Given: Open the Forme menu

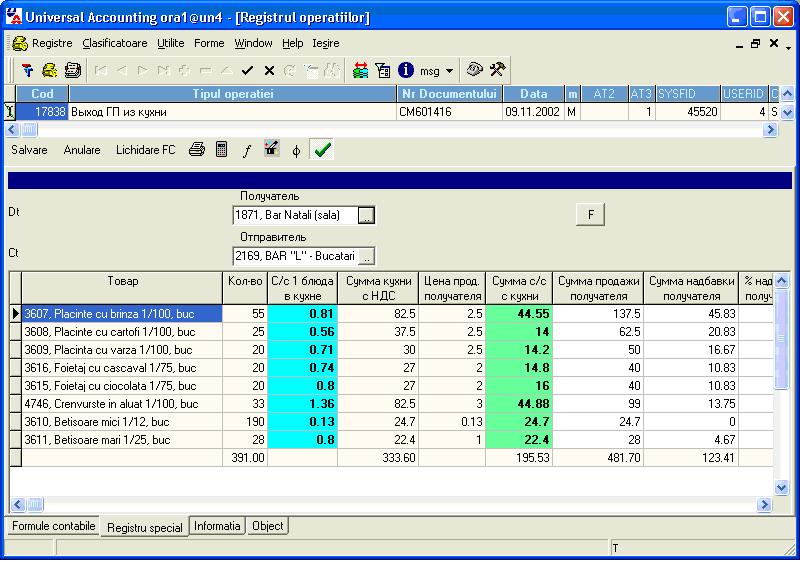Looking at the screenshot, I should (209, 43).
